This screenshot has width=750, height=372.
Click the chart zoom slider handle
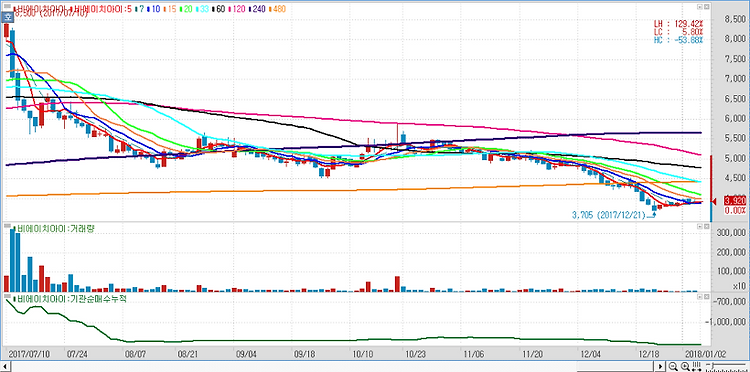[x=713, y=366]
